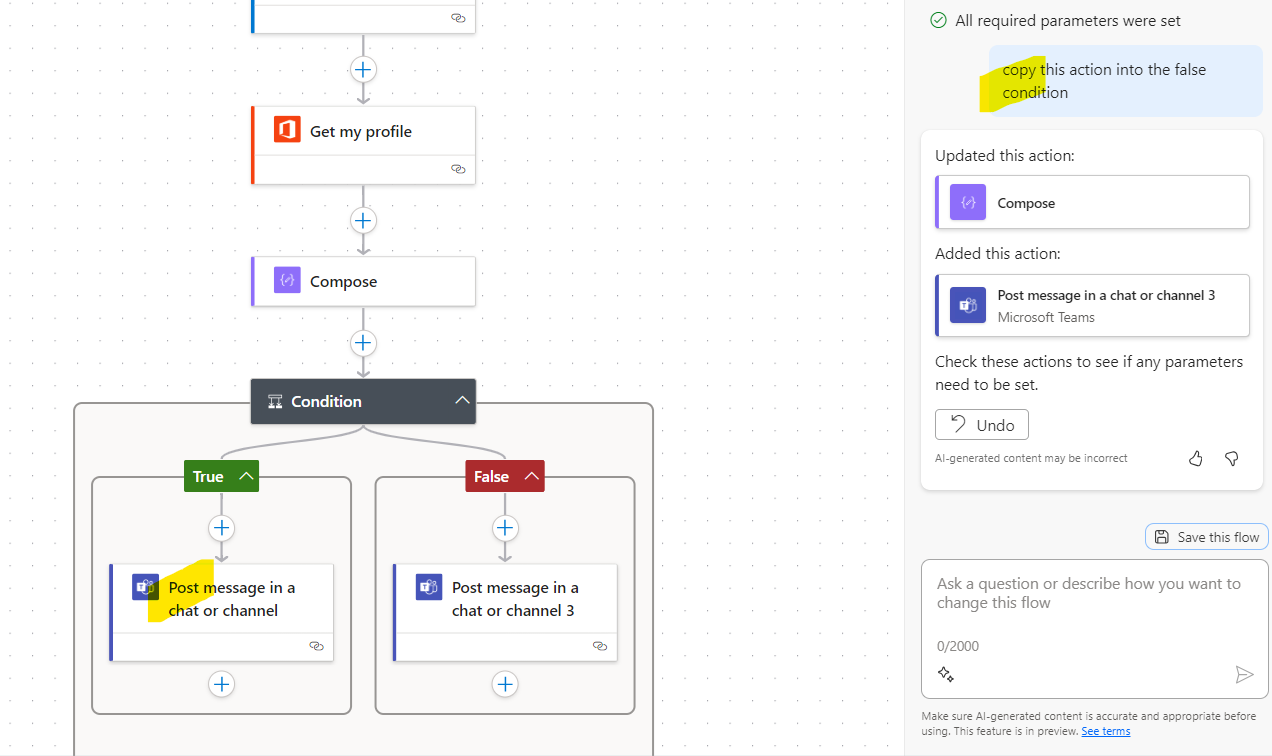Click Save this flow button
The image size is (1272, 756).
click(1207, 537)
